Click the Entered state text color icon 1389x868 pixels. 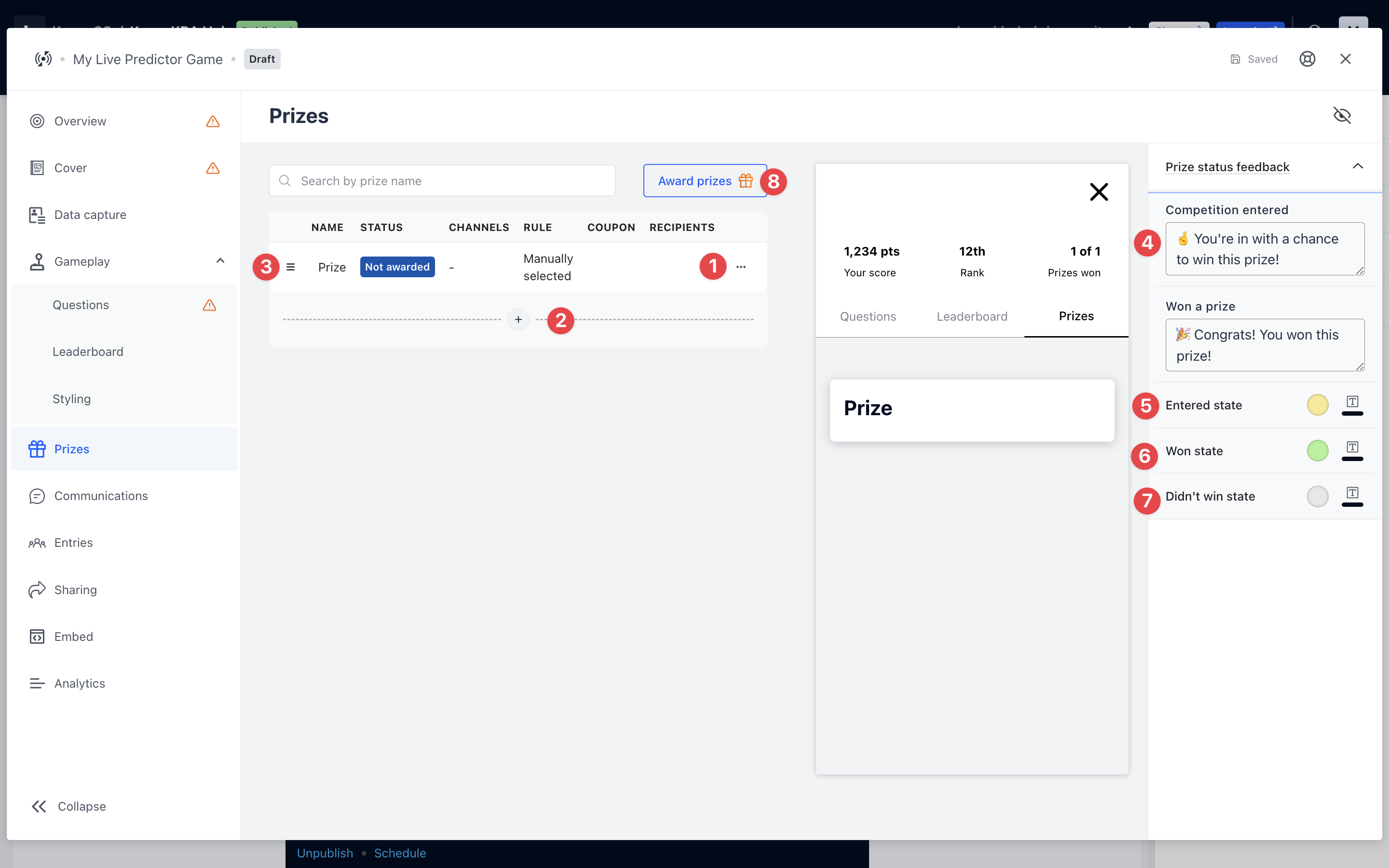[x=1352, y=405]
